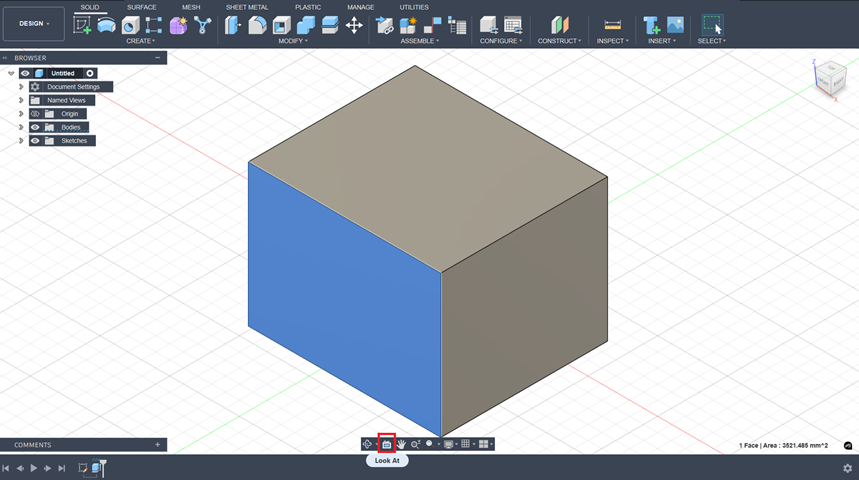Viewport: 859px width, 480px height.
Task: Select Insert Derive icon
Action: [x=651, y=25]
